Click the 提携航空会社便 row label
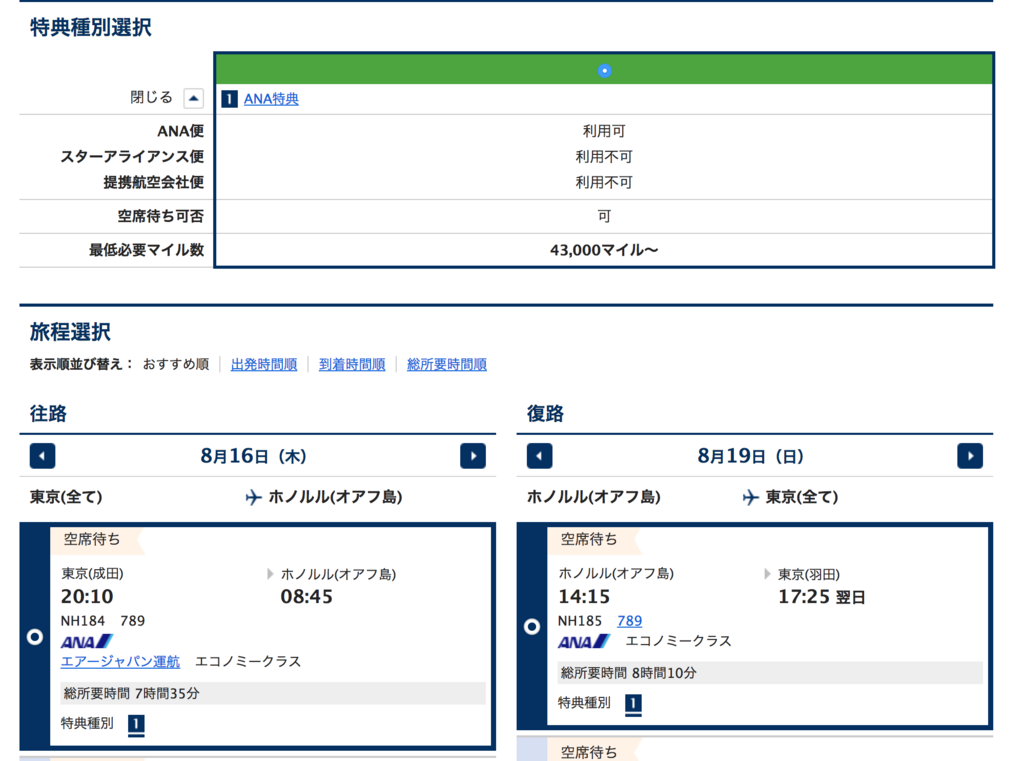 coord(153,182)
